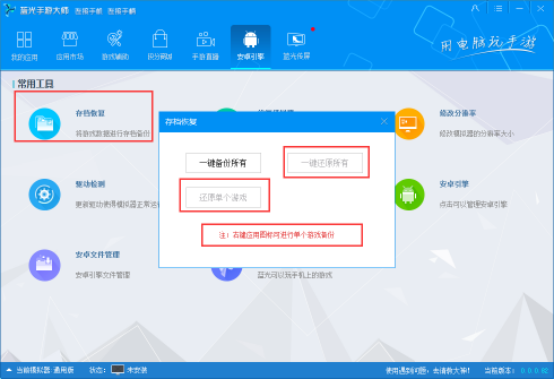Open the shopping bag tab
The height and width of the screenshot is (379, 554).
click(160, 46)
